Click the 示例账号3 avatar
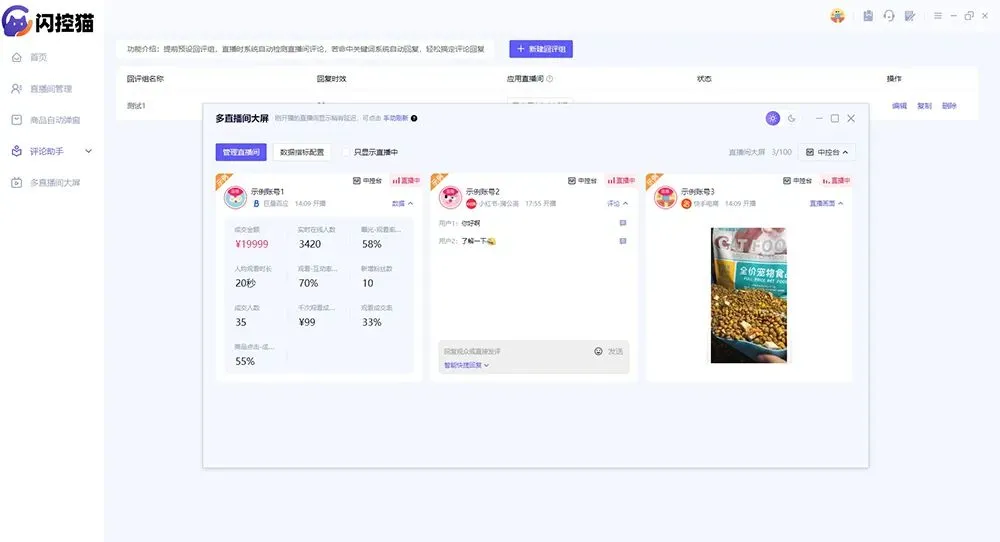 pos(665,198)
